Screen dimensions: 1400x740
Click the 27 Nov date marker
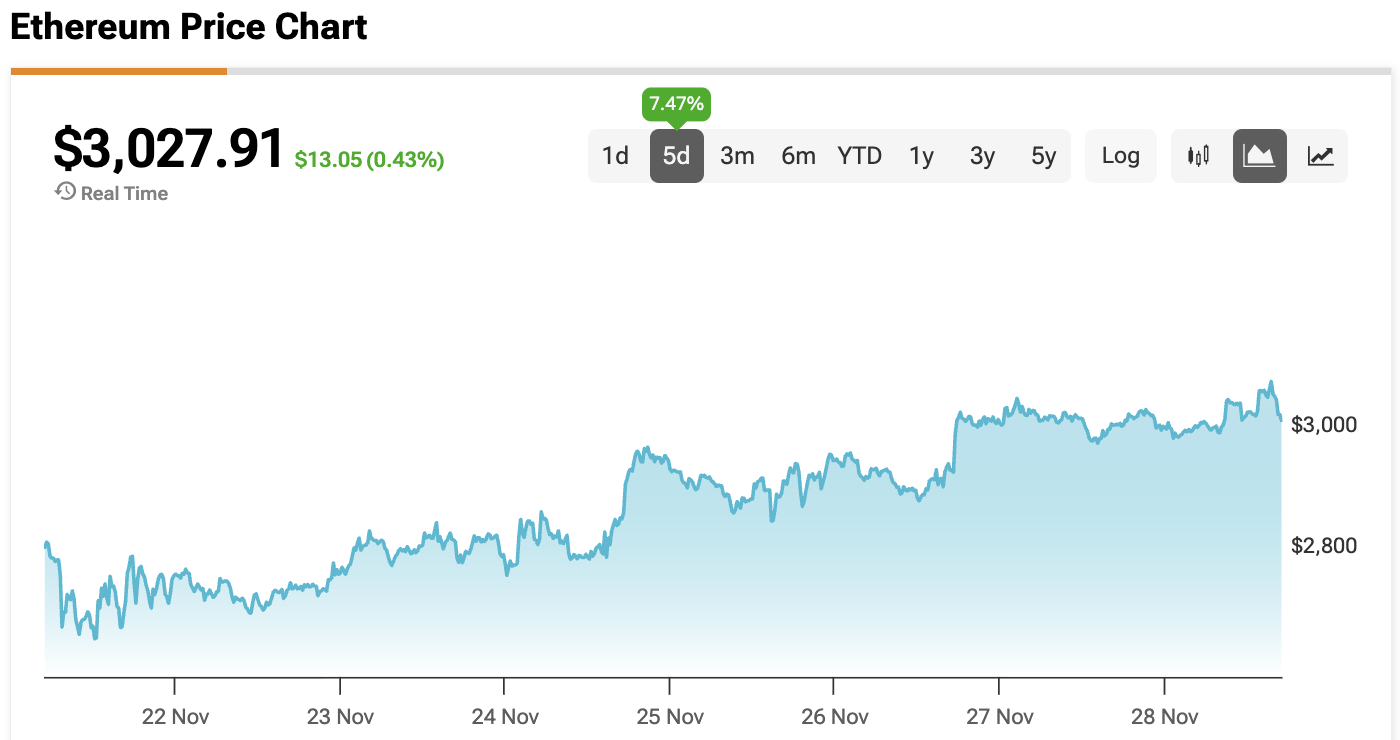(x=999, y=716)
